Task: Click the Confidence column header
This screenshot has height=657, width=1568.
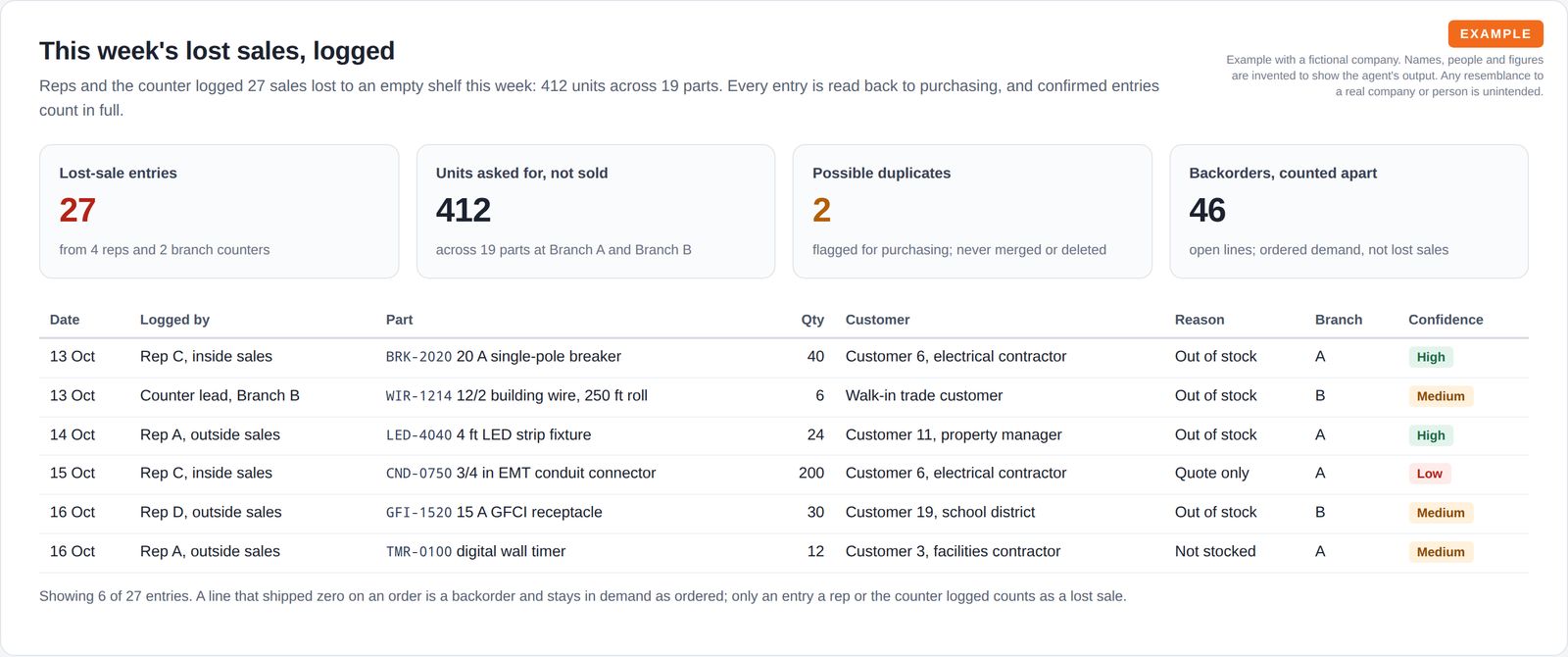Action: (x=1445, y=320)
